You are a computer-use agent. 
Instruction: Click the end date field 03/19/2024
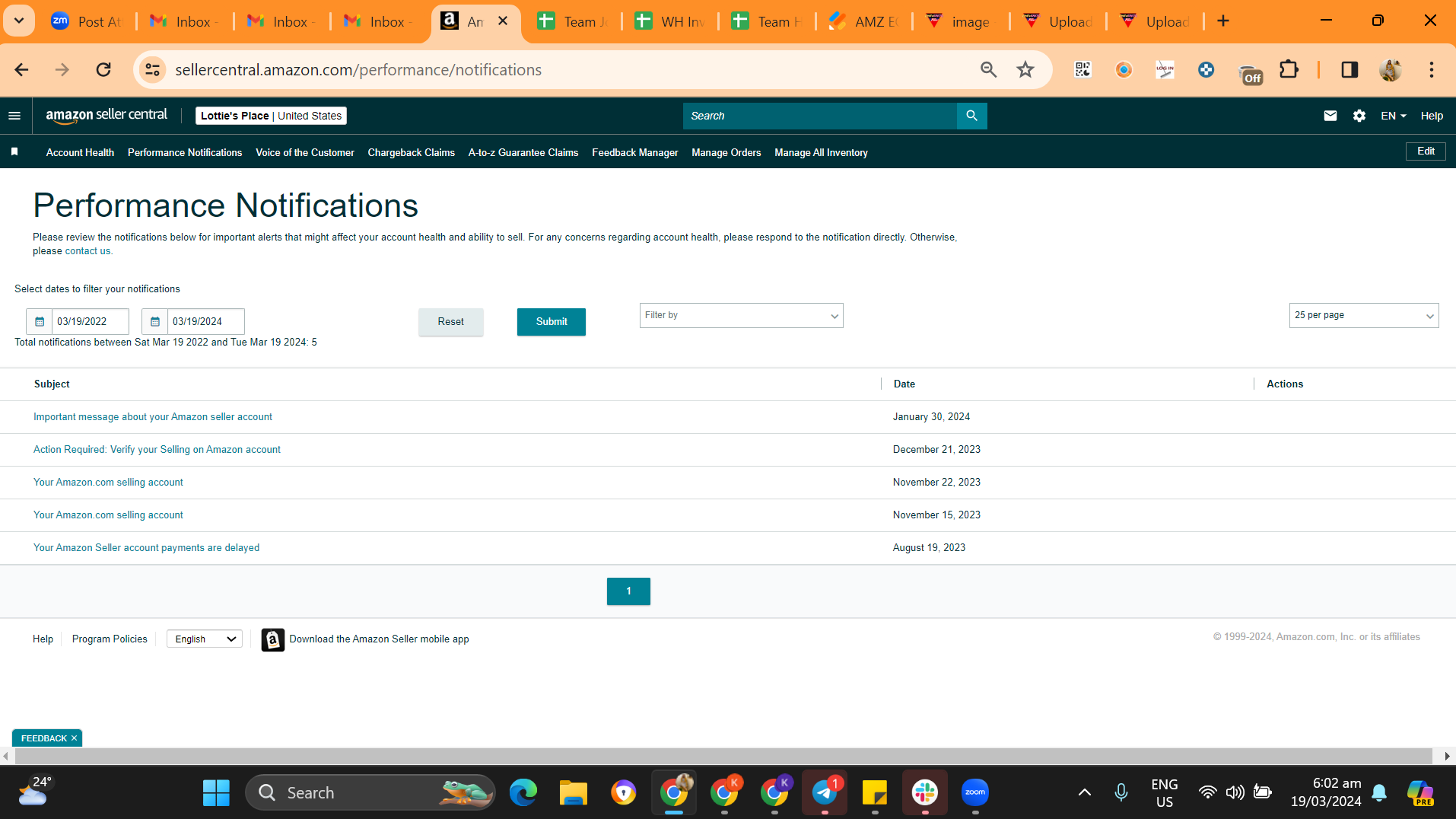[206, 321]
